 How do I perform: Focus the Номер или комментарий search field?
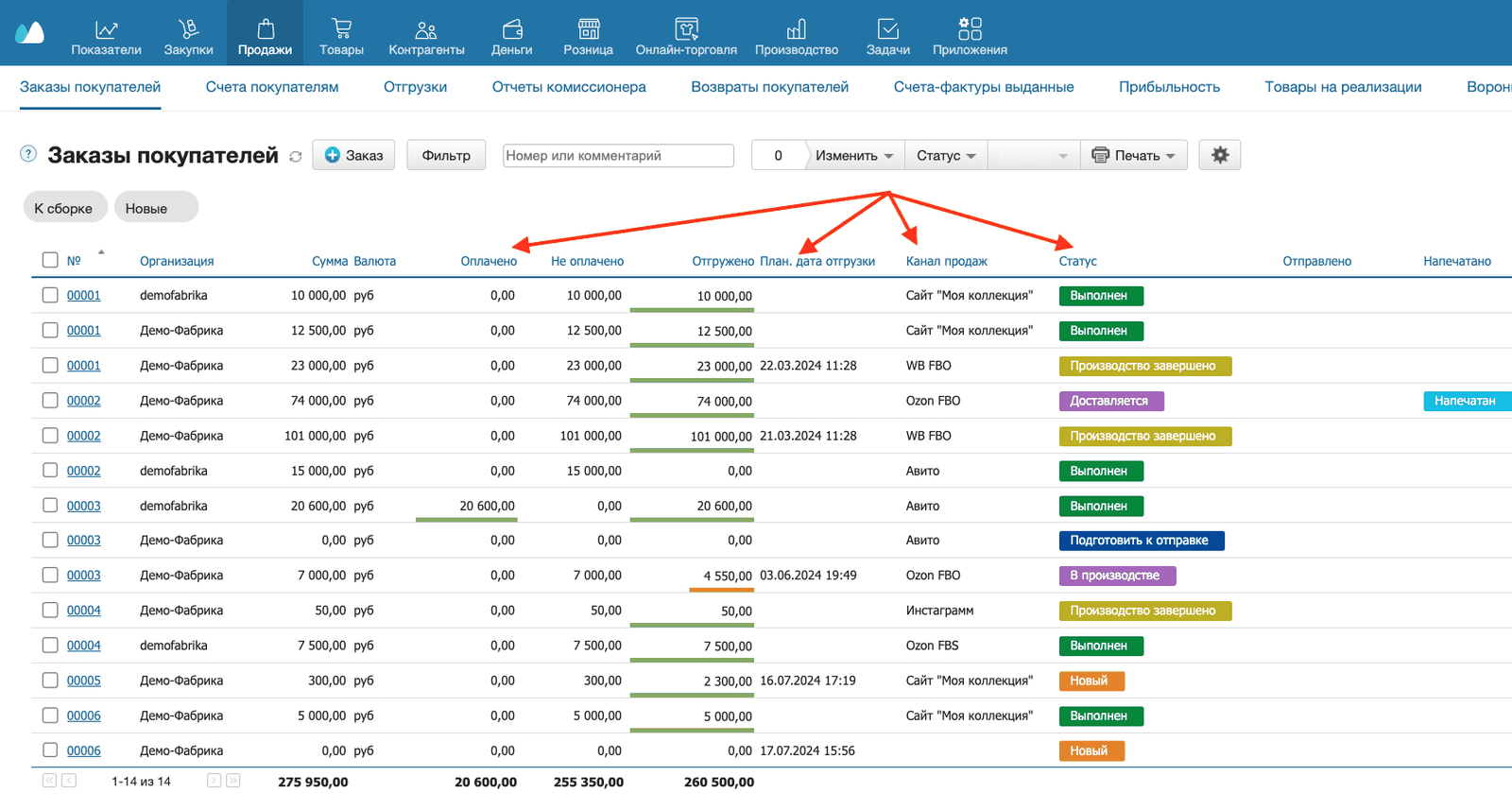tap(618, 155)
